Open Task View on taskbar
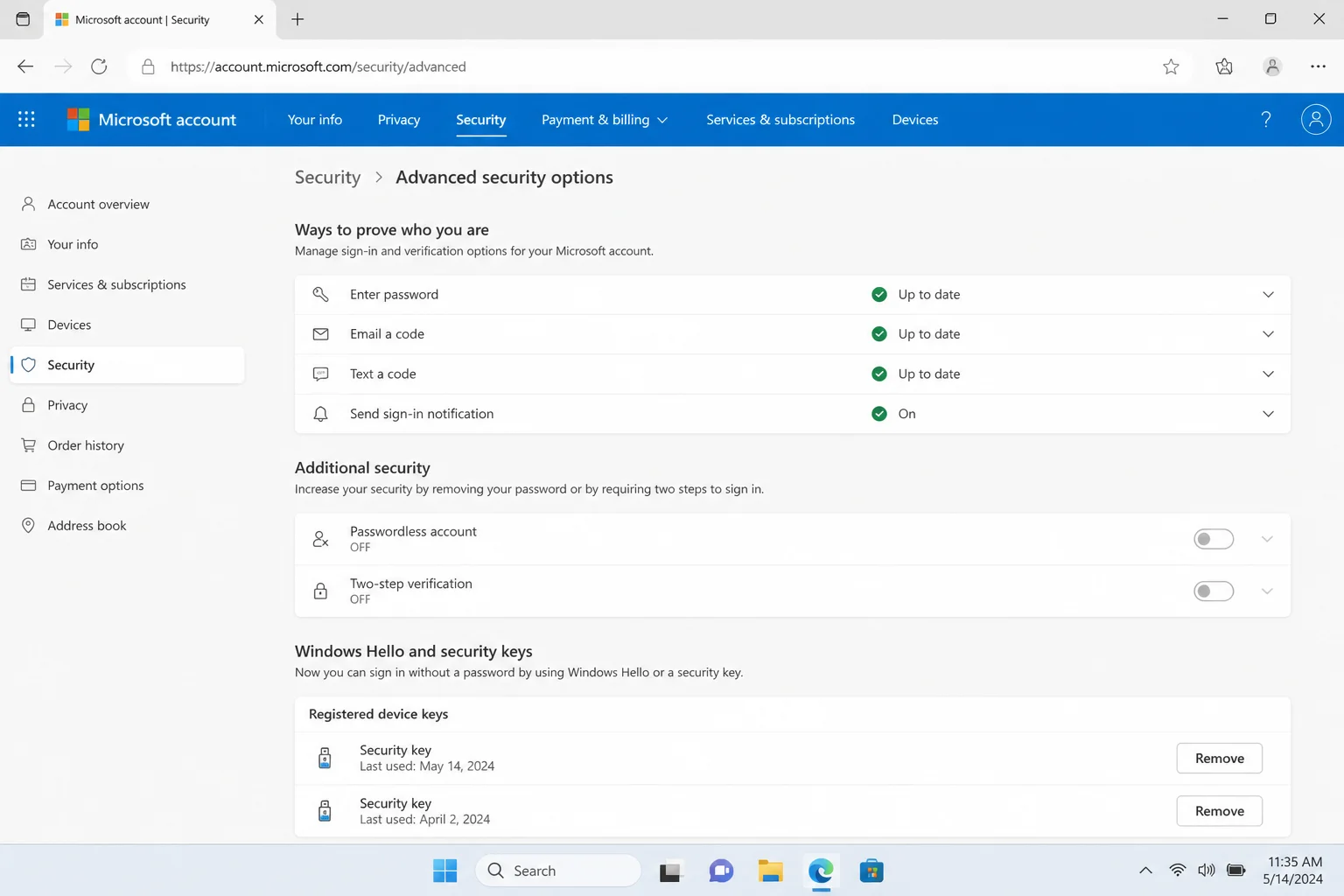 670,871
